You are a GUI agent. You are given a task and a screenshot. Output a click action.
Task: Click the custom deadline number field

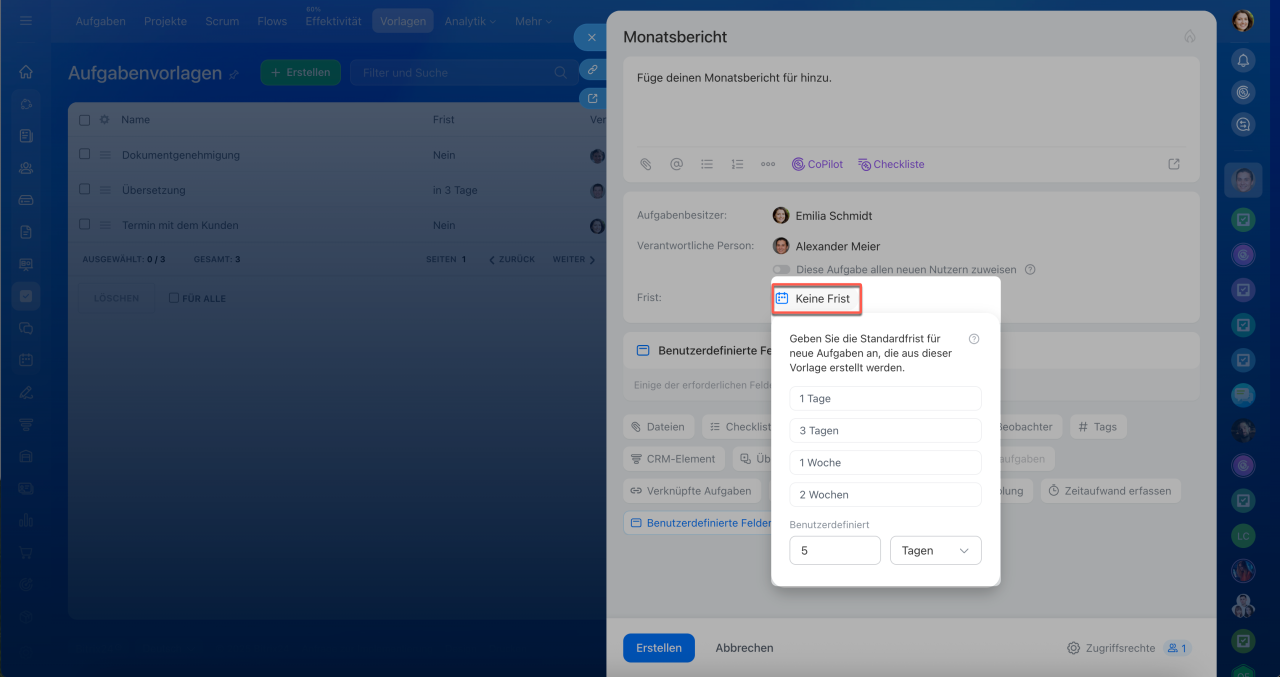tap(835, 550)
